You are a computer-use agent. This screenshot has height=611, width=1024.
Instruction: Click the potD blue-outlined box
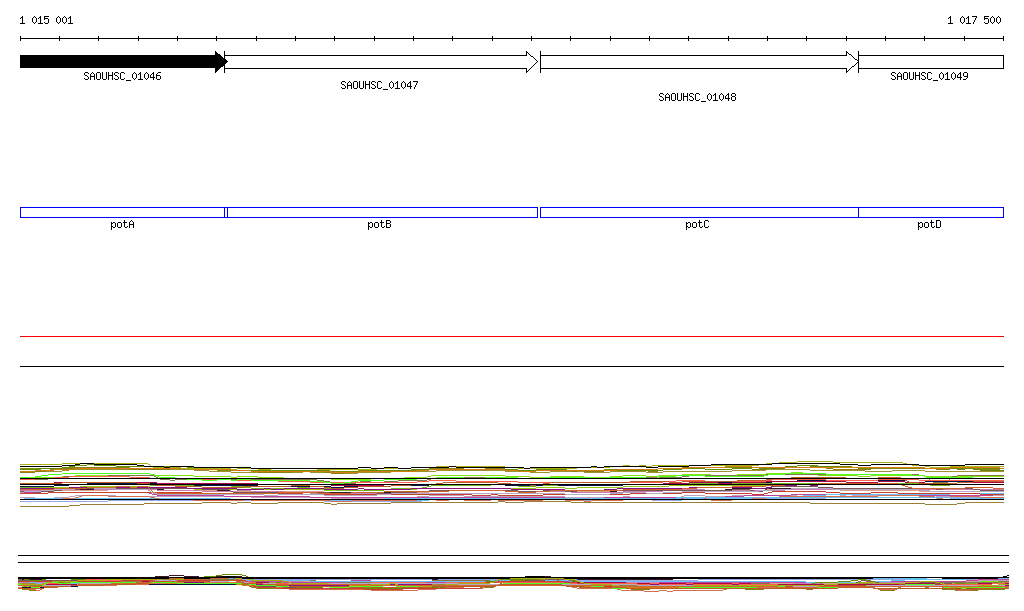click(x=930, y=212)
